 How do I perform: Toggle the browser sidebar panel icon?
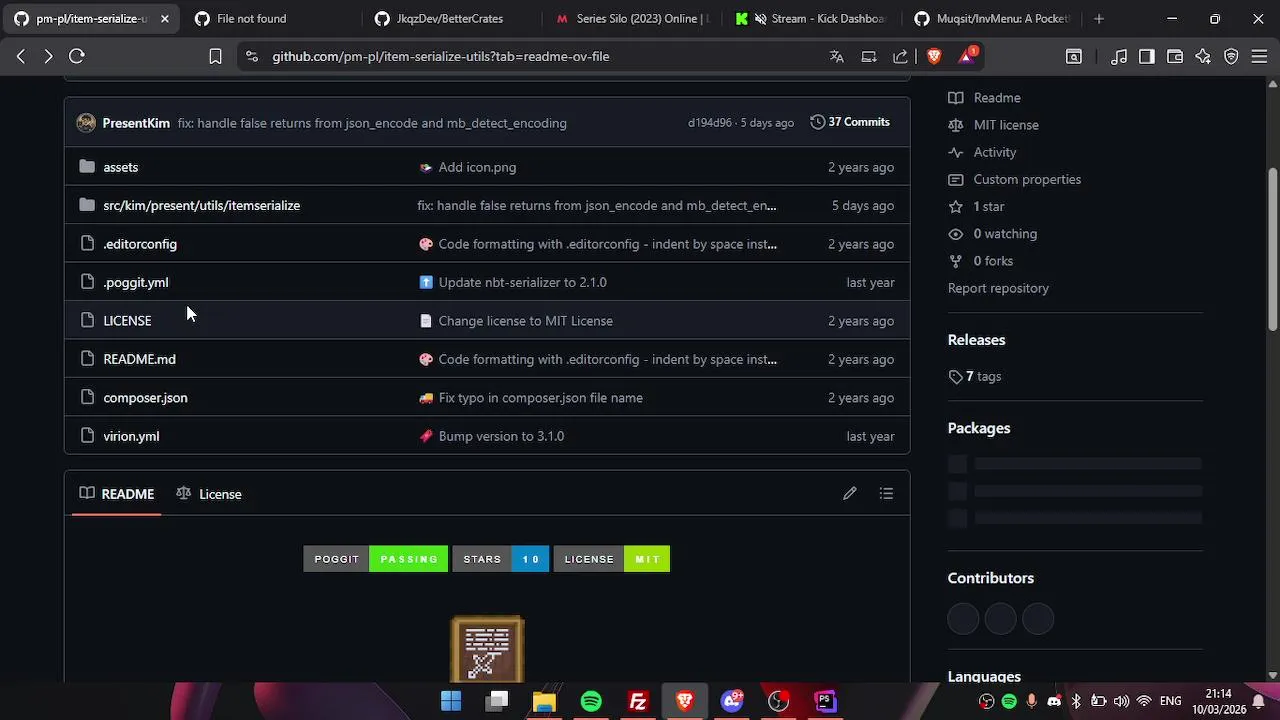click(x=1147, y=56)
